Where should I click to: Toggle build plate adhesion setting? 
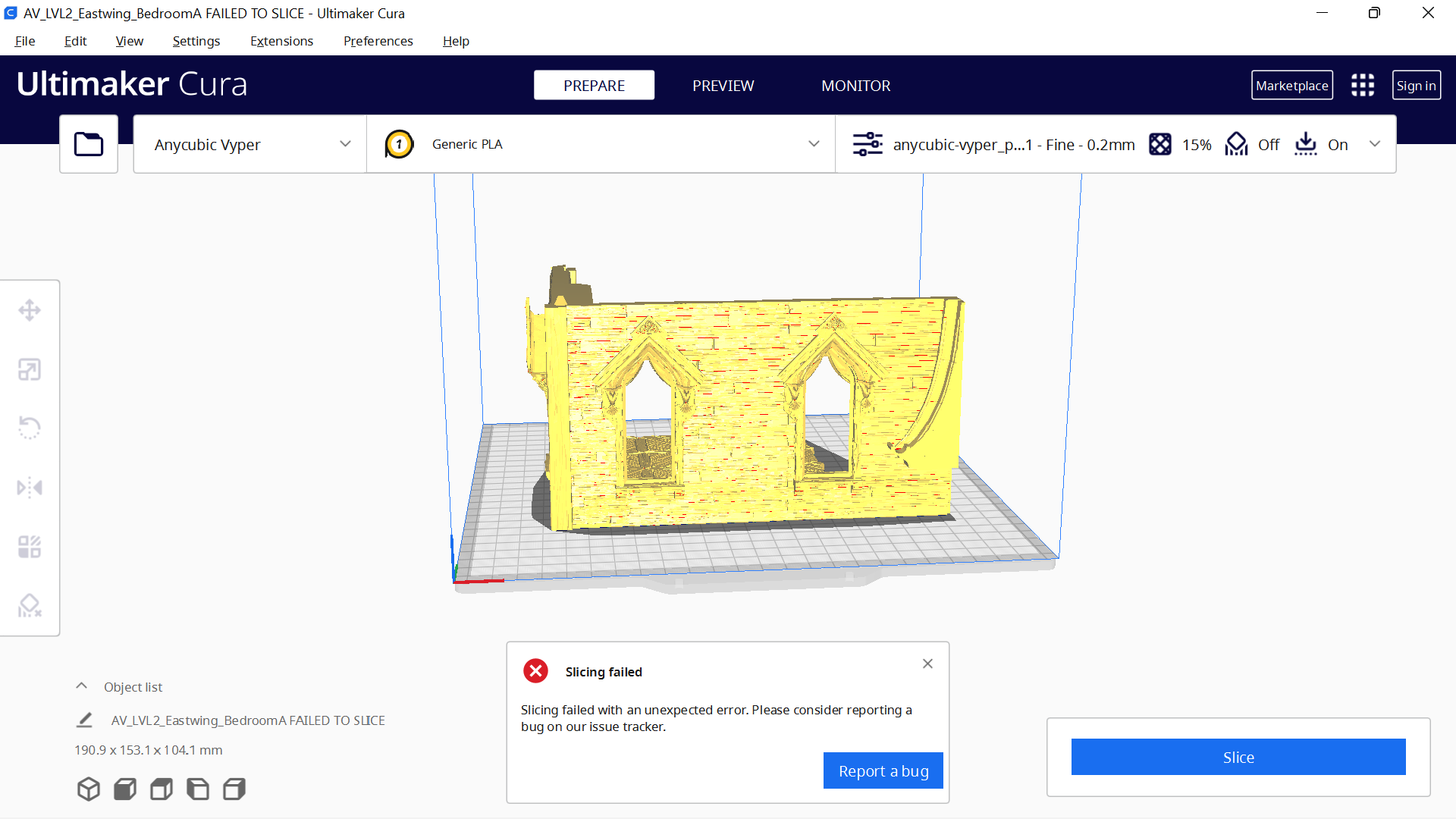pyautogui.click(x=1321, y=144)
